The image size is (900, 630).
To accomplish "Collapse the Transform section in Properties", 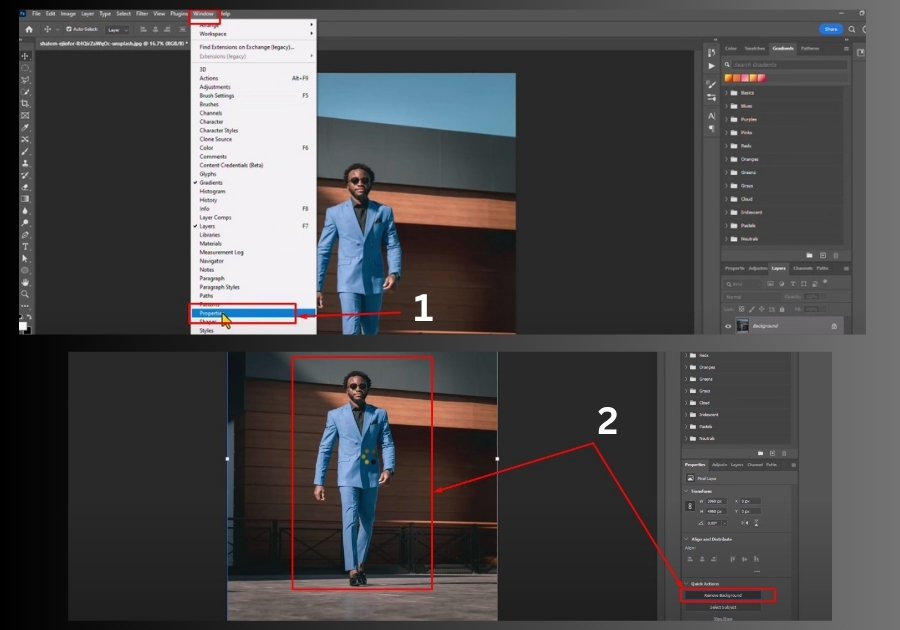I will point(686,491).
